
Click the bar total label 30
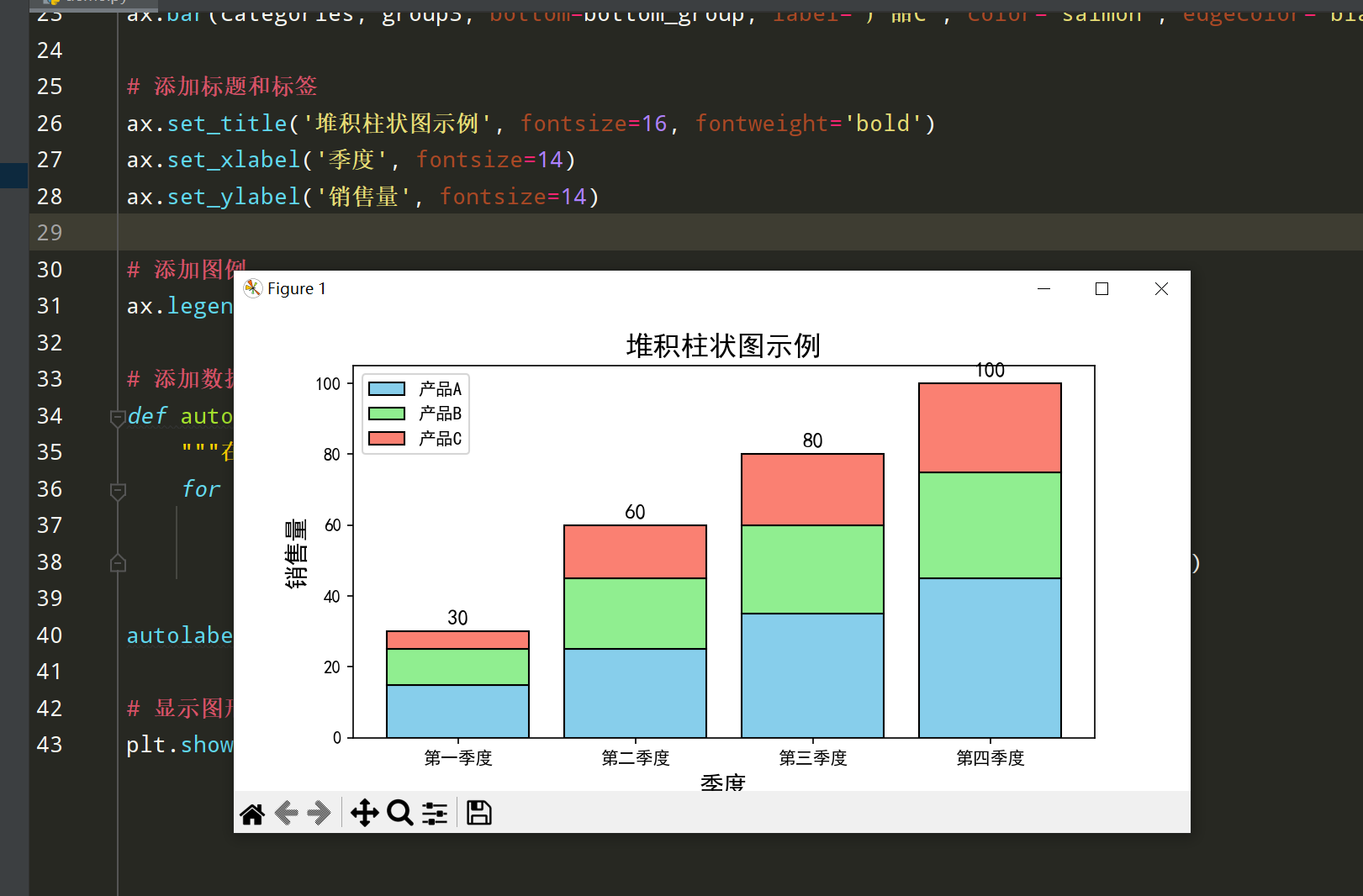click(457, 618)
